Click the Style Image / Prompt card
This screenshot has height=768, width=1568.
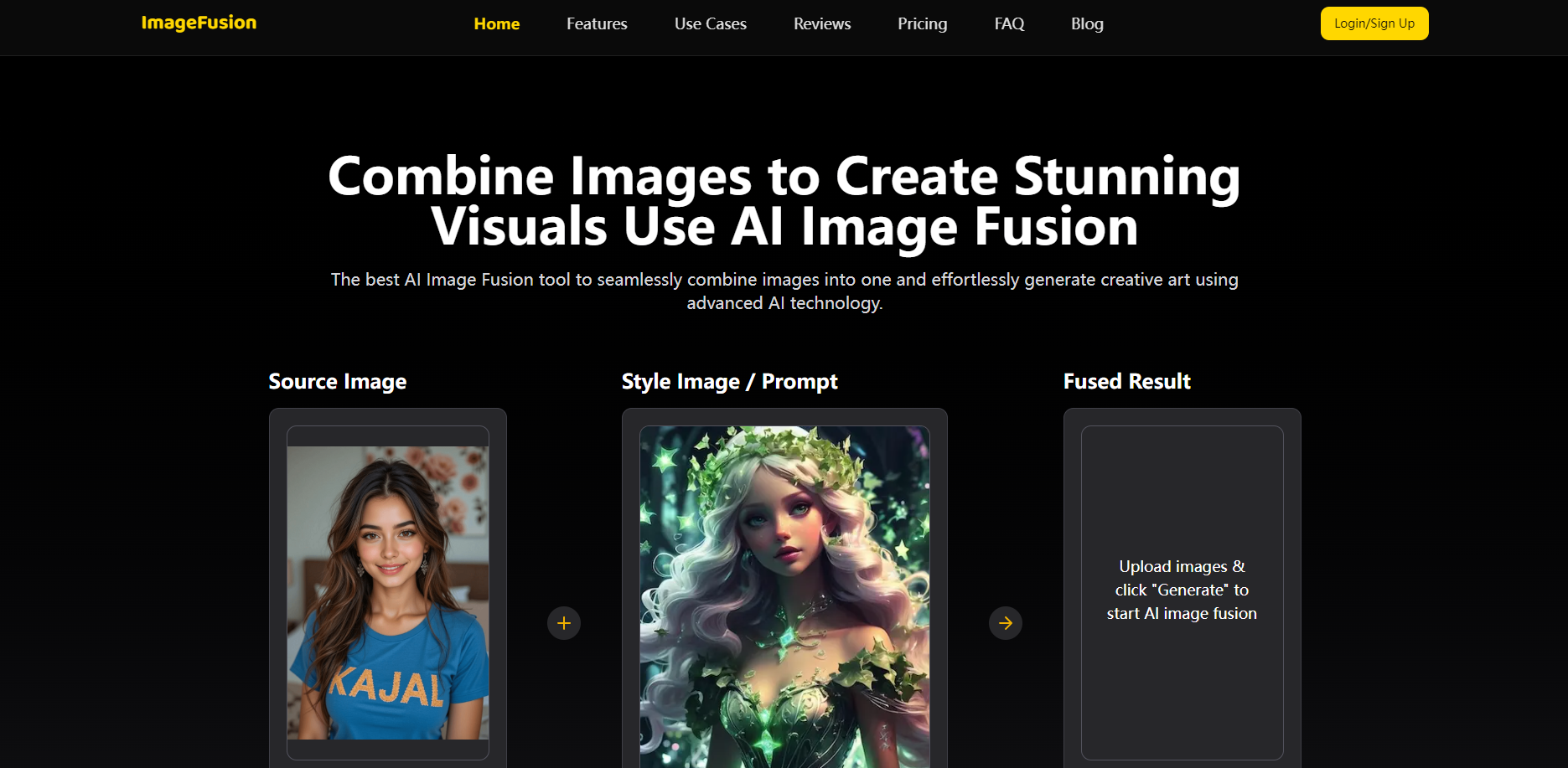pyautogui.click(x=784, y=586)
